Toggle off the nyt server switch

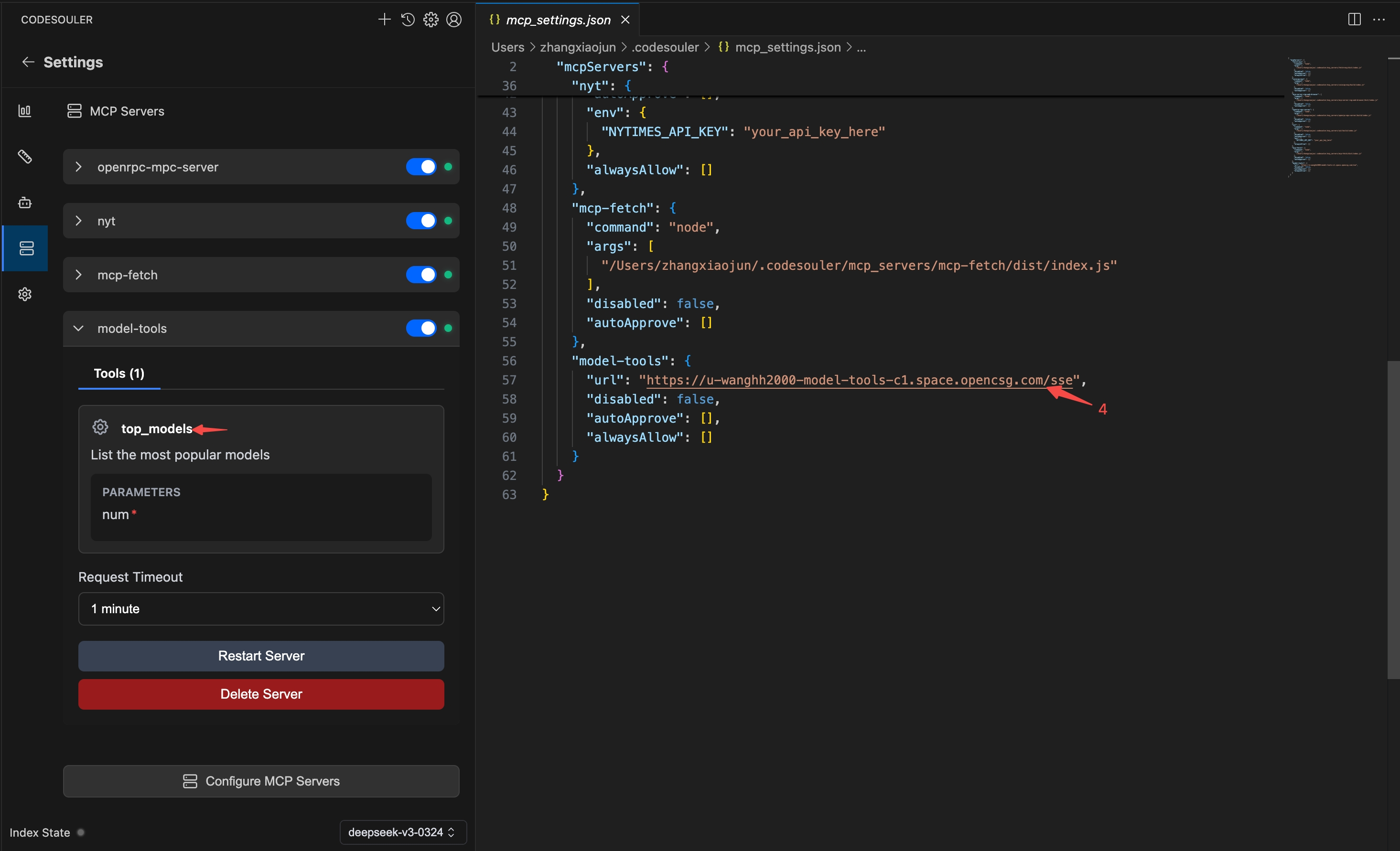(x=421, y=221)
